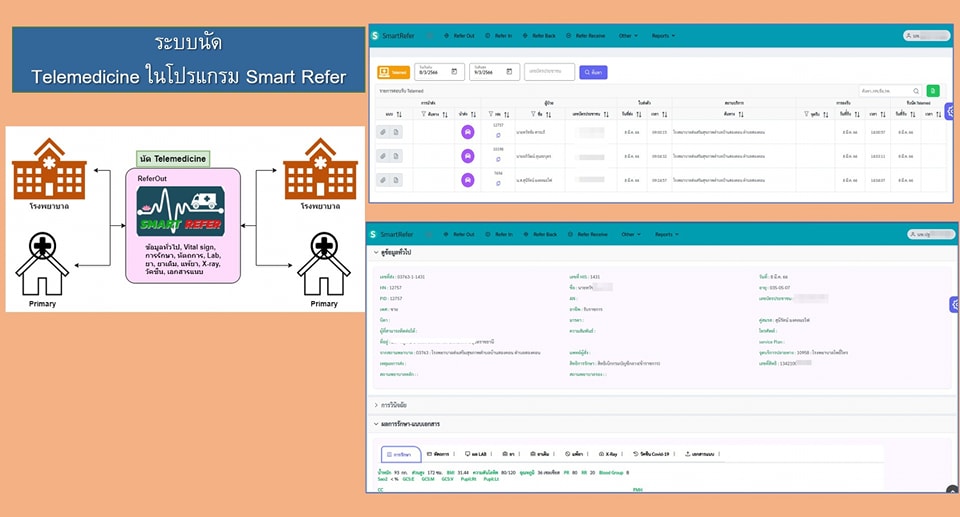Open Refer In in the top window navbar
Screen dimensions: 960x517
pyautogui.click(x=499, y=36)
